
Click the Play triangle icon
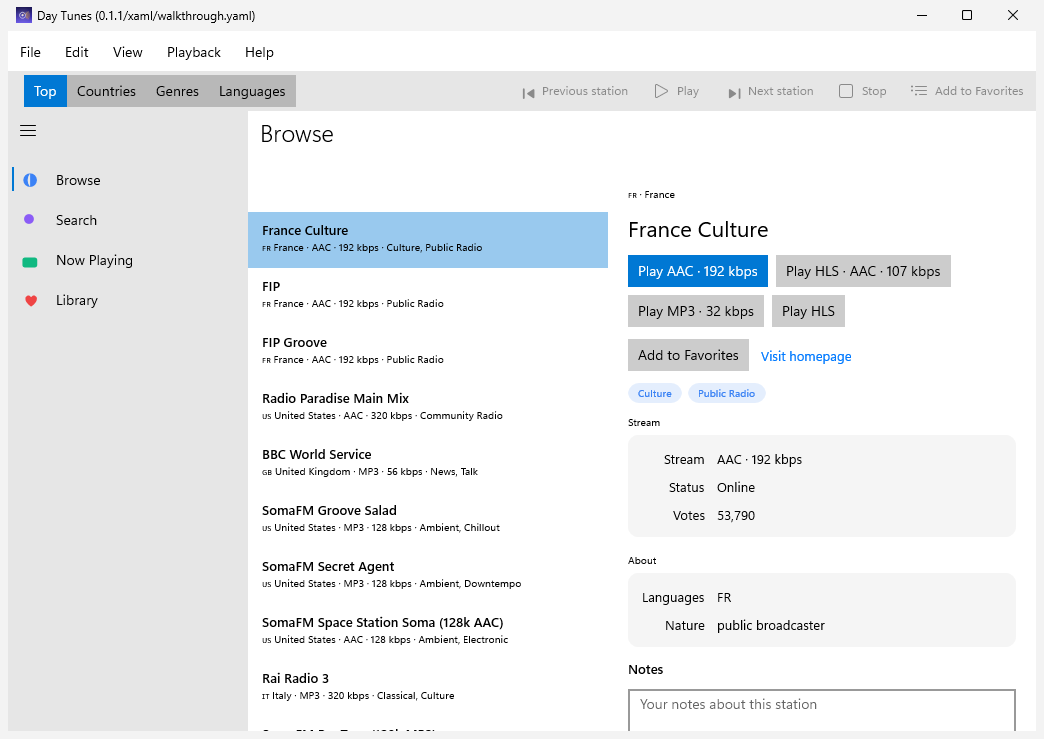[661, 91]
